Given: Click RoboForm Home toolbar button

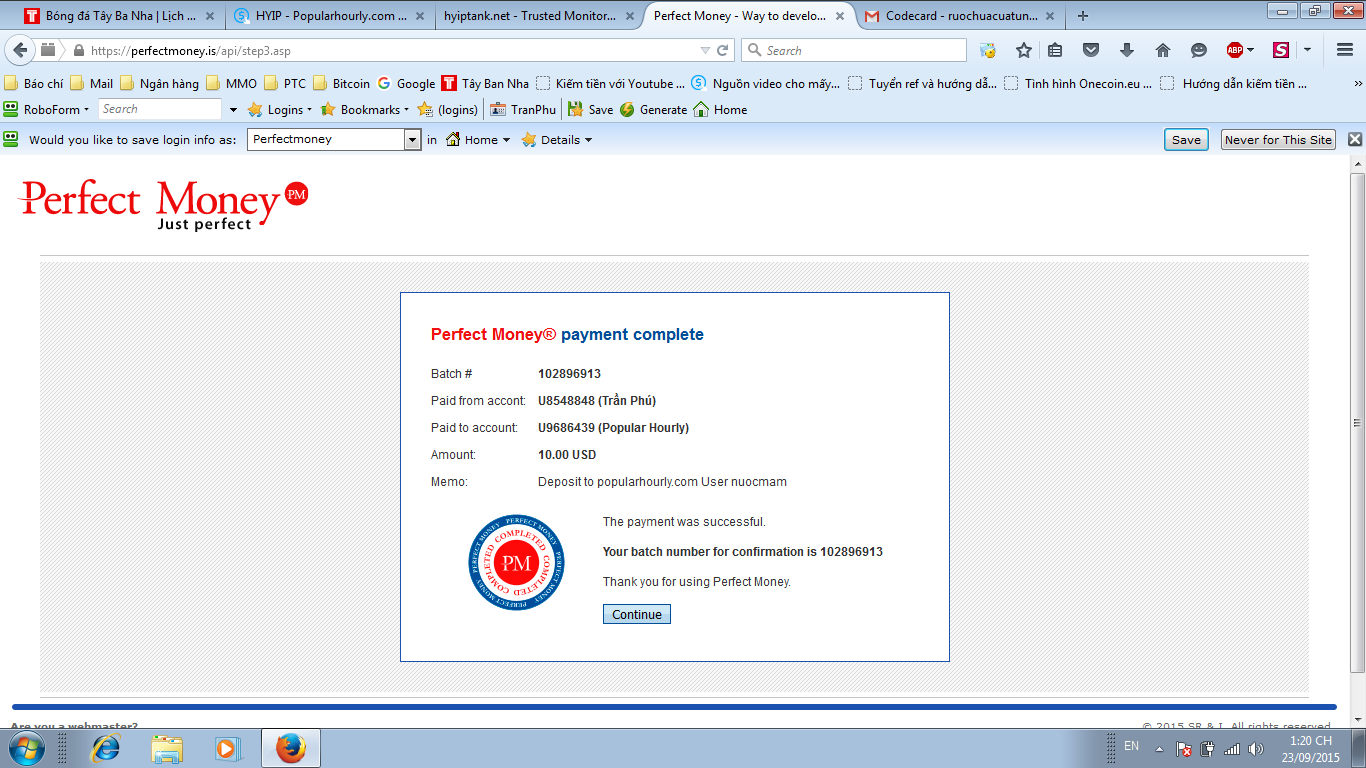Looking at the screenshot, I should [x=720, y=110].
